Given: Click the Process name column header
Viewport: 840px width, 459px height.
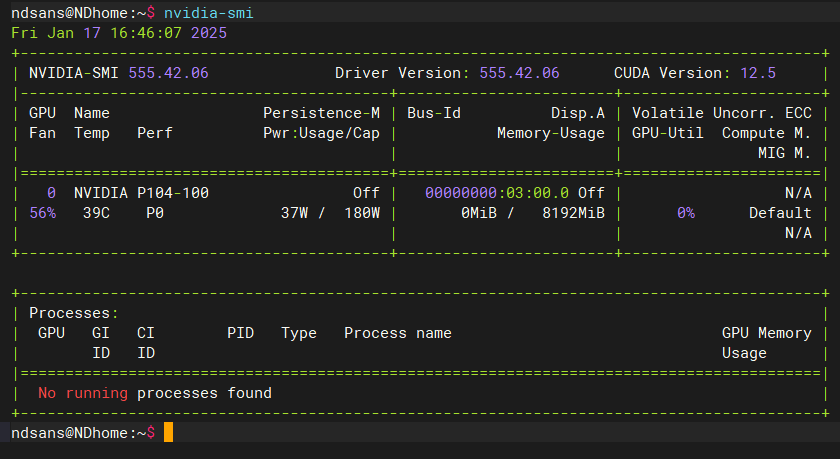Looking at the screenshot, I should coord(398,333).
